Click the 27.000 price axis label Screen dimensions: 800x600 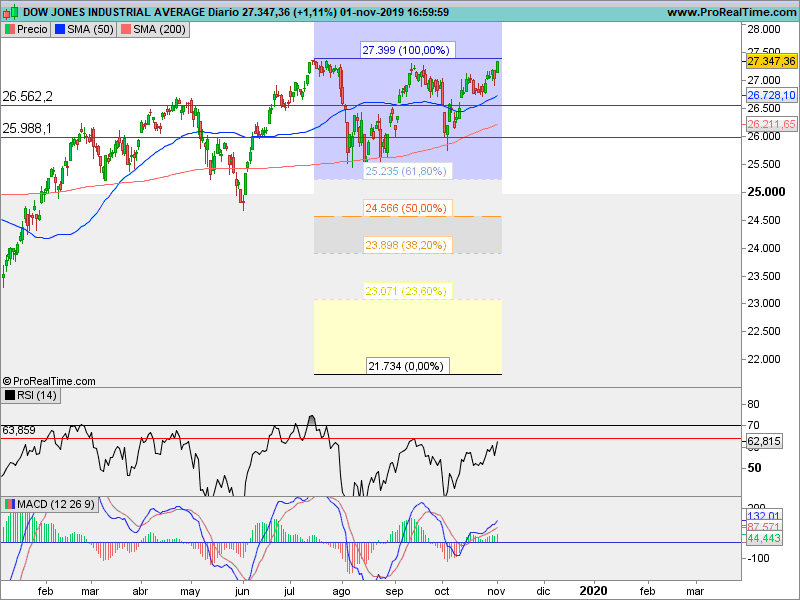(764, 80)
